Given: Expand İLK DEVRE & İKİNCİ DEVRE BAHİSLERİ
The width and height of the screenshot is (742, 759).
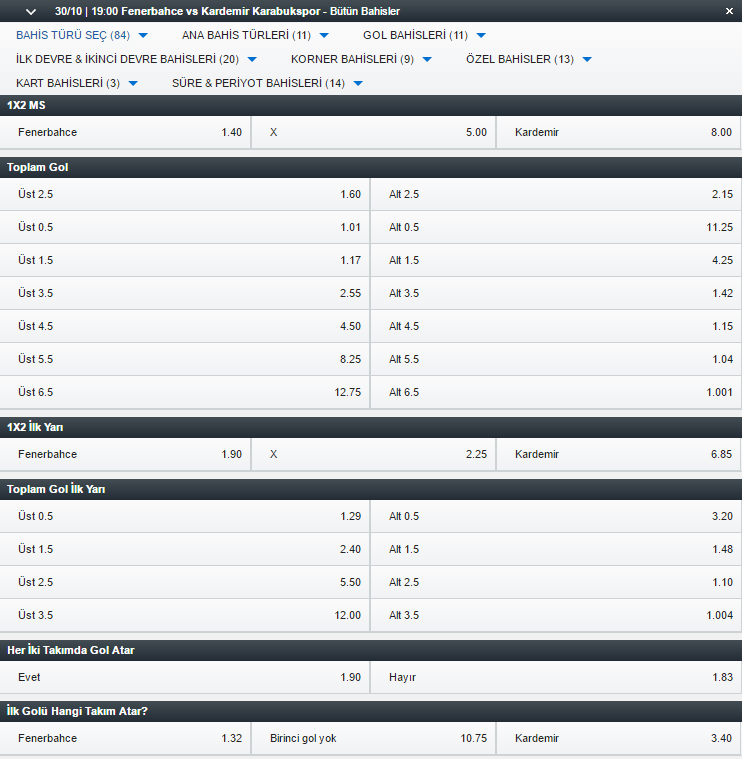Looking at the screenshot, I should pos(136,60).
